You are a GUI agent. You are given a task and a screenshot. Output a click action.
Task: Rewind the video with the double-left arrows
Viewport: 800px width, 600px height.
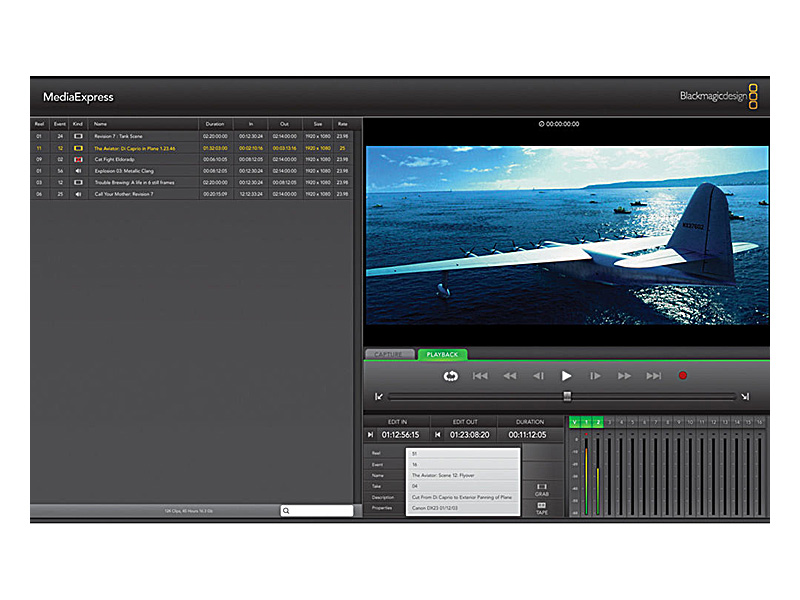coord(509,376)
